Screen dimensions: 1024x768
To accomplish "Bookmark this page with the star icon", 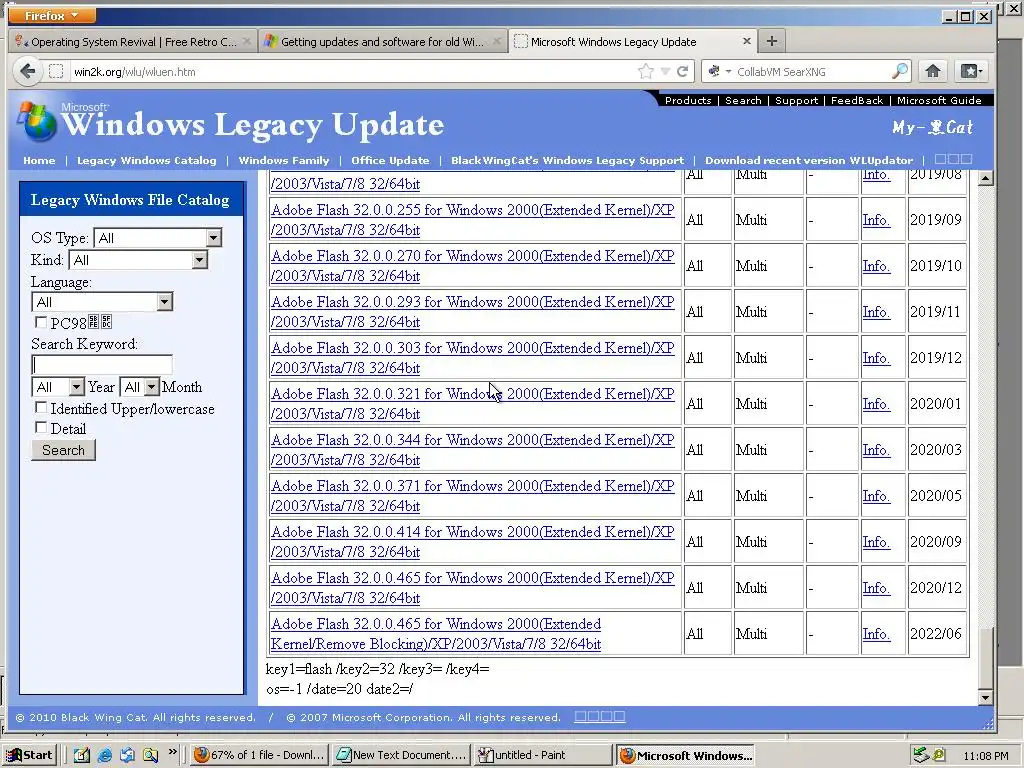I will coord(645,71).
